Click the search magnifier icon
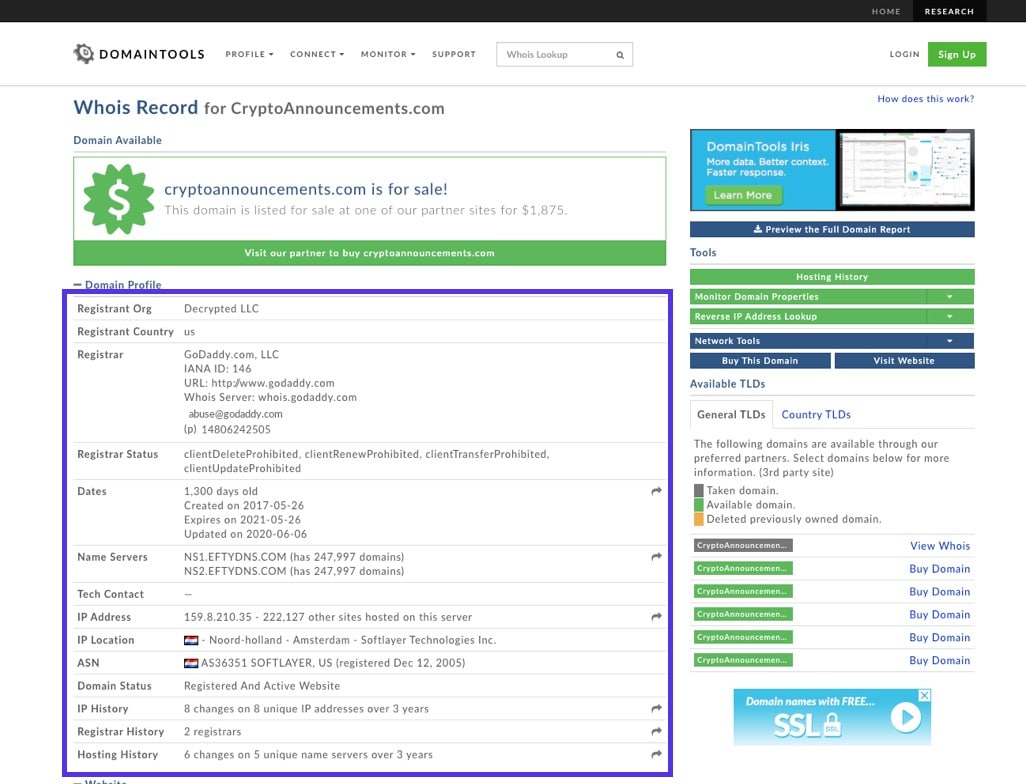The image size is (1026, 784). (620, 55)
